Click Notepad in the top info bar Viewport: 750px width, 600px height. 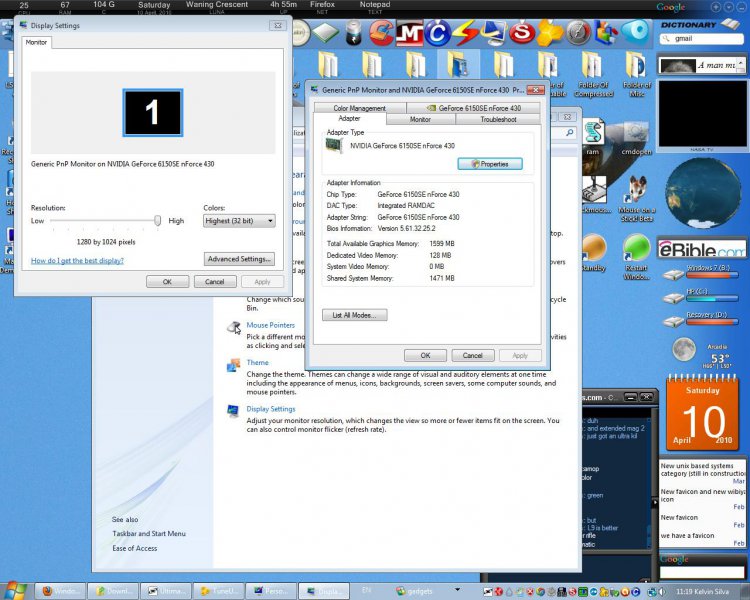pos(375,5)
